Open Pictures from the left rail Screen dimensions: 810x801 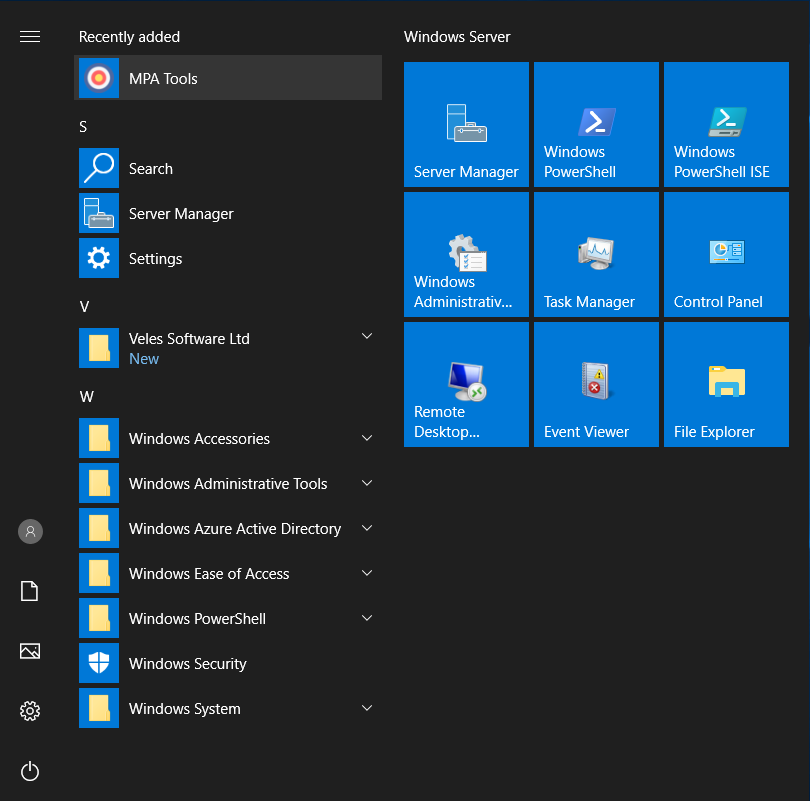pyautogui.click(x=30, y=651)
